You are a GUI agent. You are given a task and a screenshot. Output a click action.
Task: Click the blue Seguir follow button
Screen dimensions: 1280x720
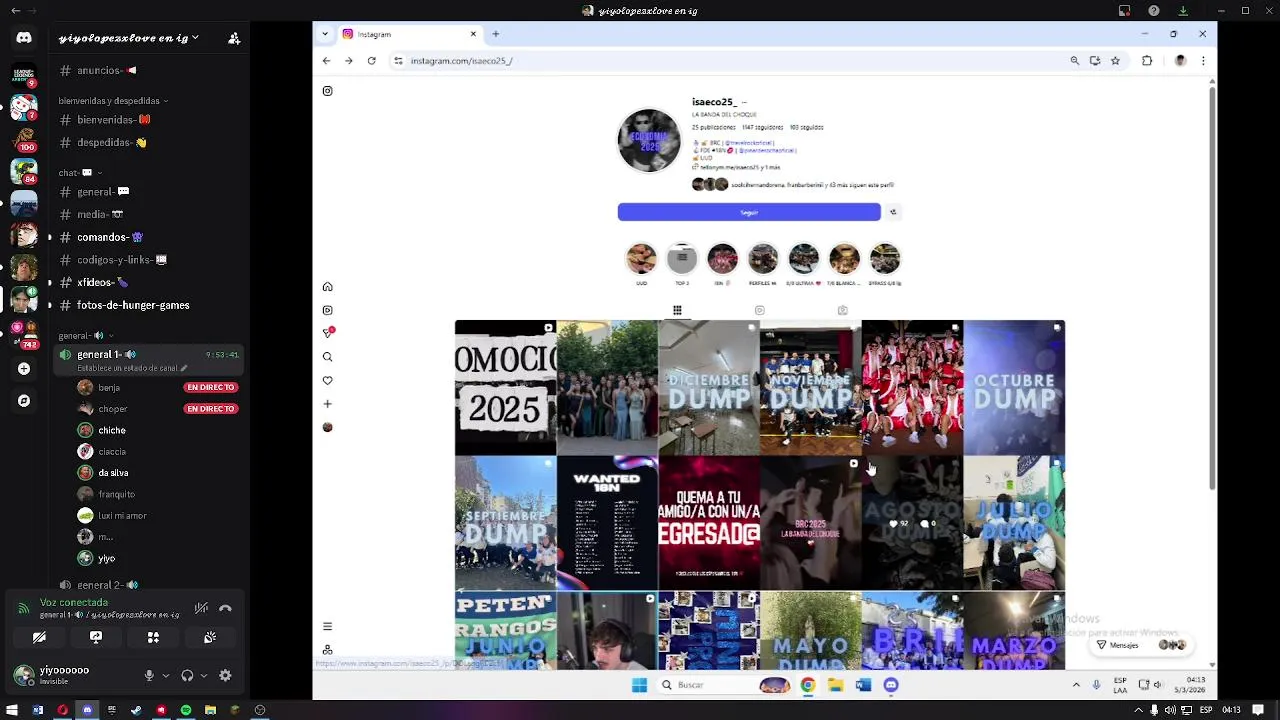point(749,212)
